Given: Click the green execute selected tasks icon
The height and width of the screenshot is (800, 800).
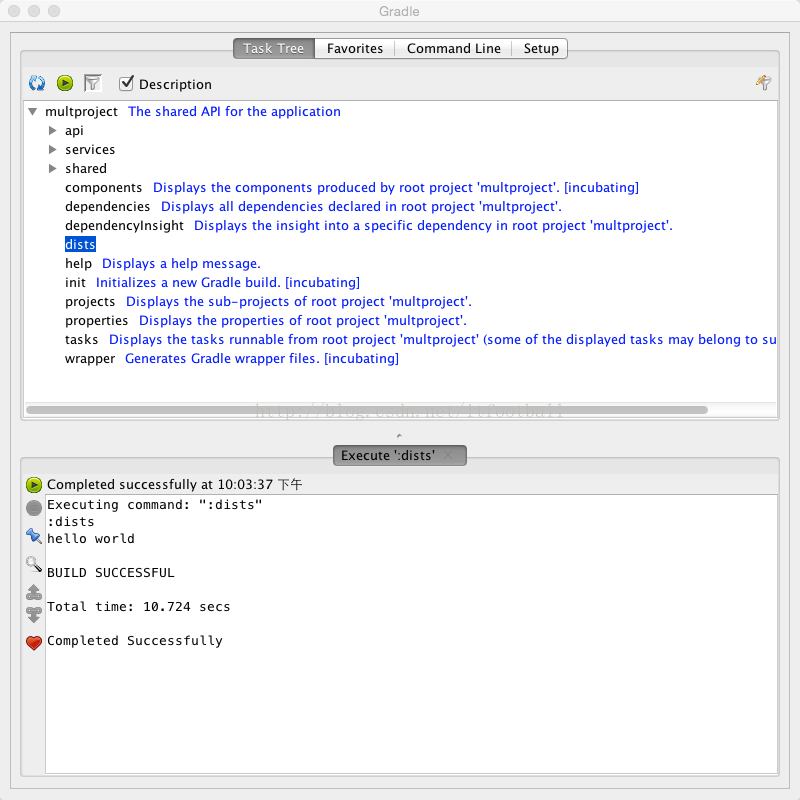Looking at the screenshot, I should point(65,83).
